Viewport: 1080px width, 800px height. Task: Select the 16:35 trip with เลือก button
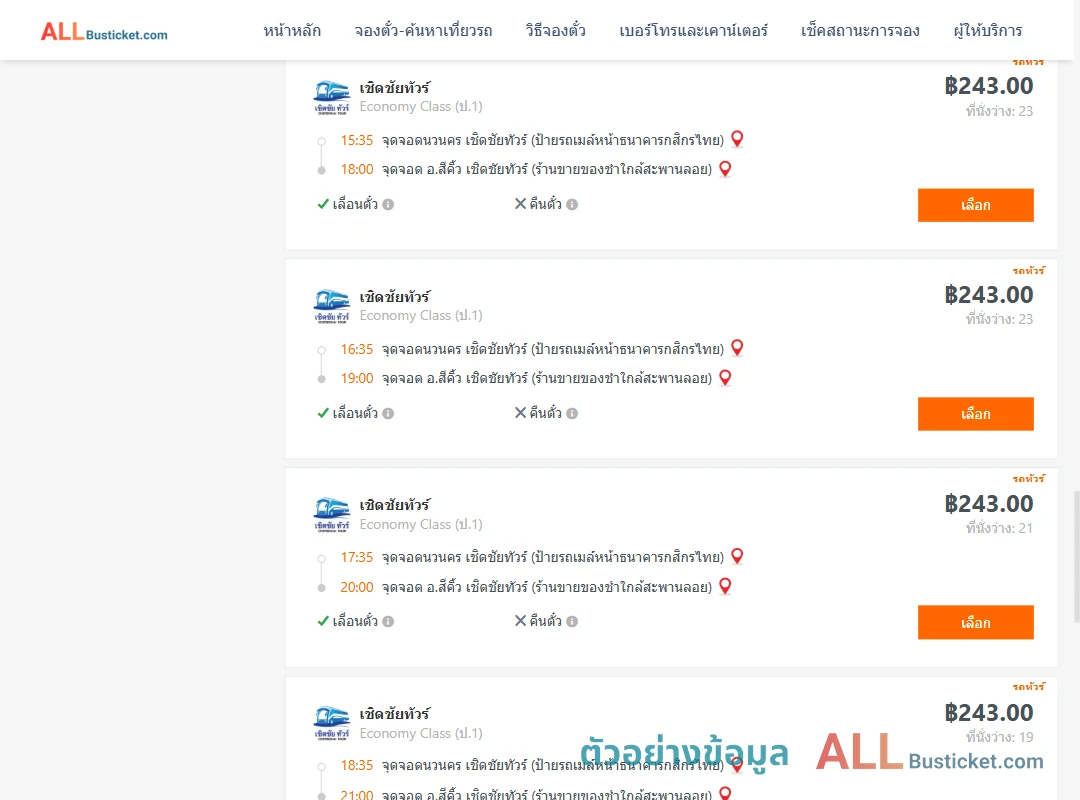click(x=975, y=413)
